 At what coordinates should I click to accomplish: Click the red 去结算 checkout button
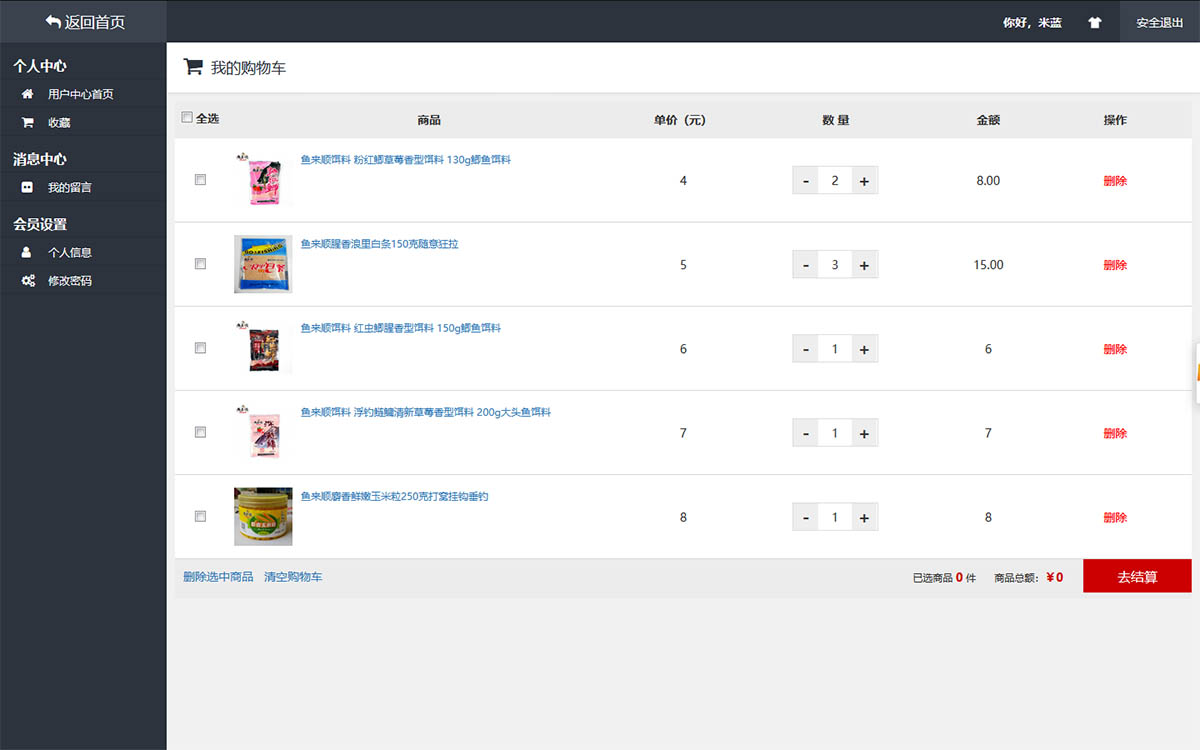pos(1137,576)
